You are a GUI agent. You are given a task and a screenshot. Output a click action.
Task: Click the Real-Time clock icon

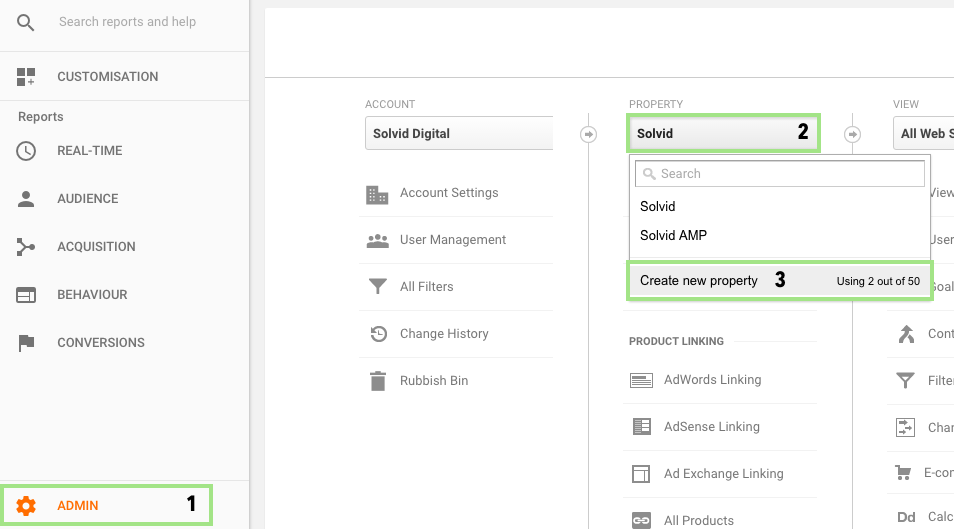click(26, 150)
